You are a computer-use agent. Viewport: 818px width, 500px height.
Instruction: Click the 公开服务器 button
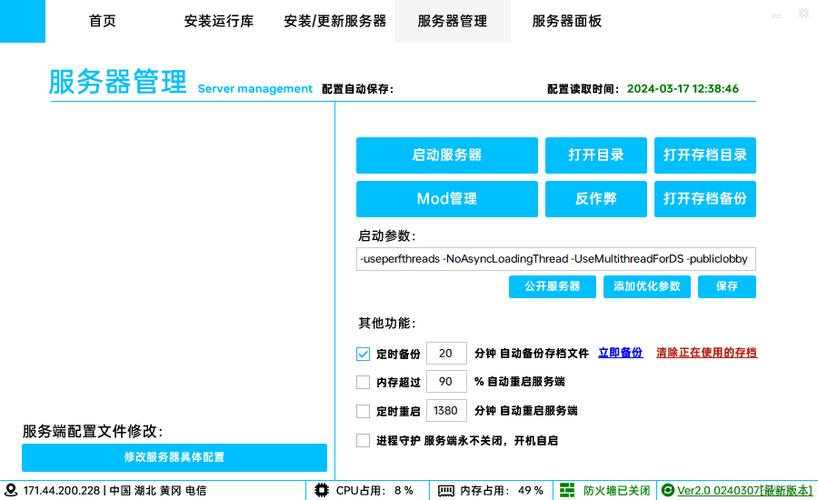point(552,287)
